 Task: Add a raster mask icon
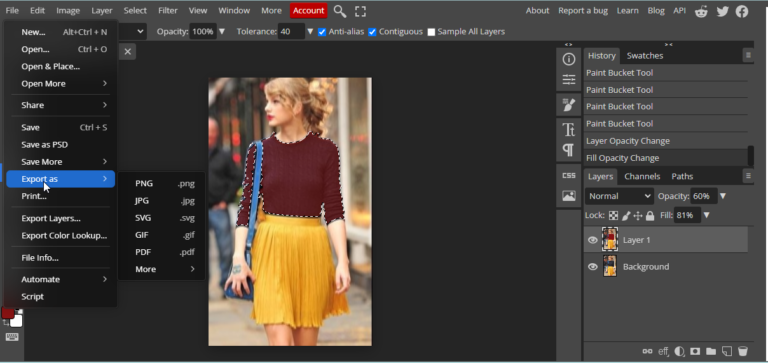(x=695, y=351)
